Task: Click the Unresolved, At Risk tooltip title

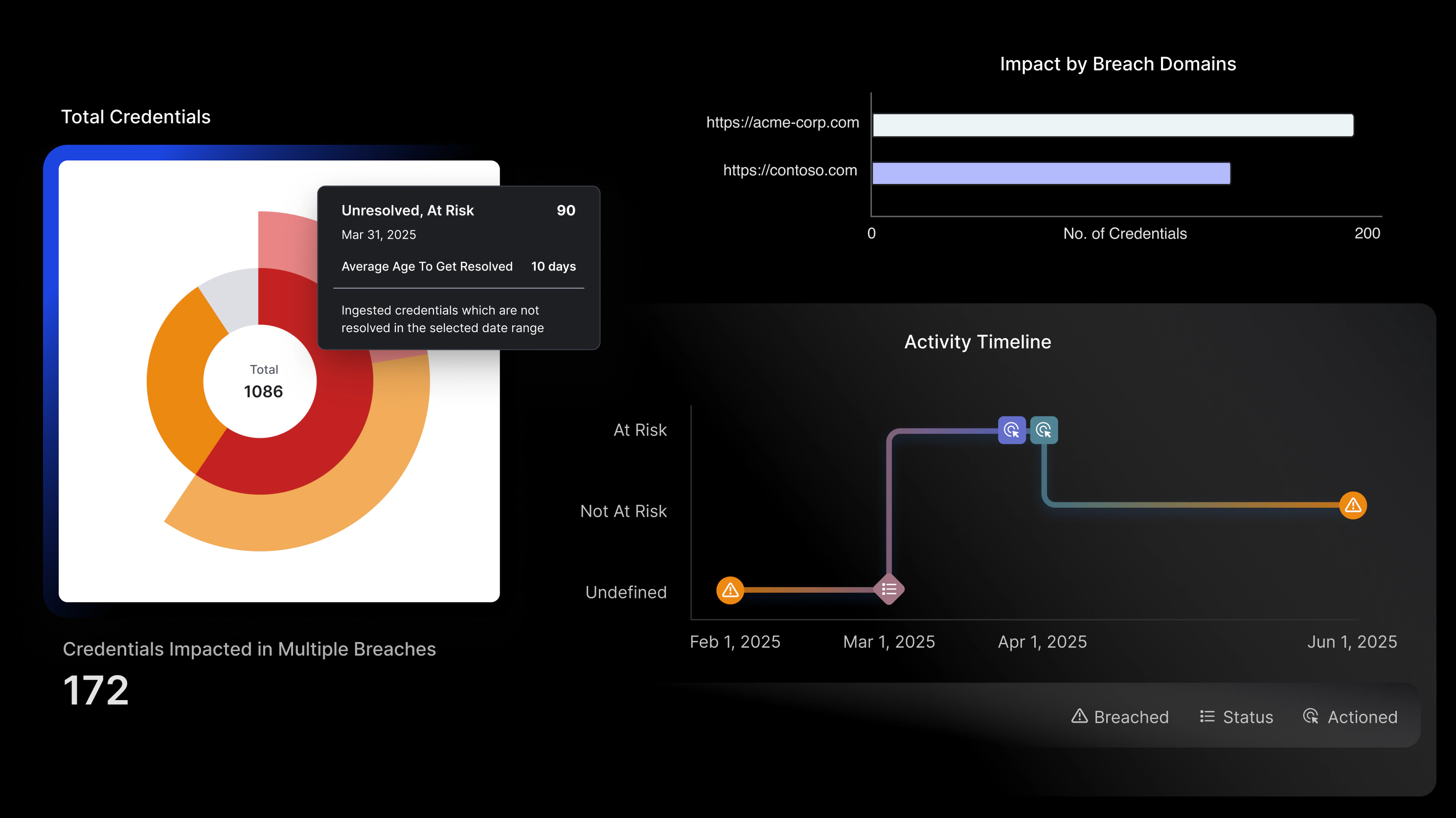Action: click(x=408, y=210)
